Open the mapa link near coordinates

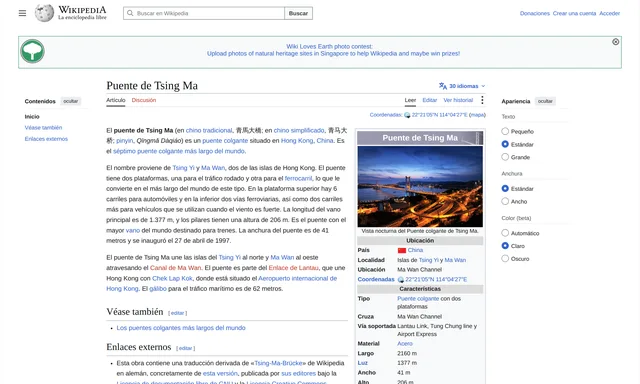click(x=477, y=115)
